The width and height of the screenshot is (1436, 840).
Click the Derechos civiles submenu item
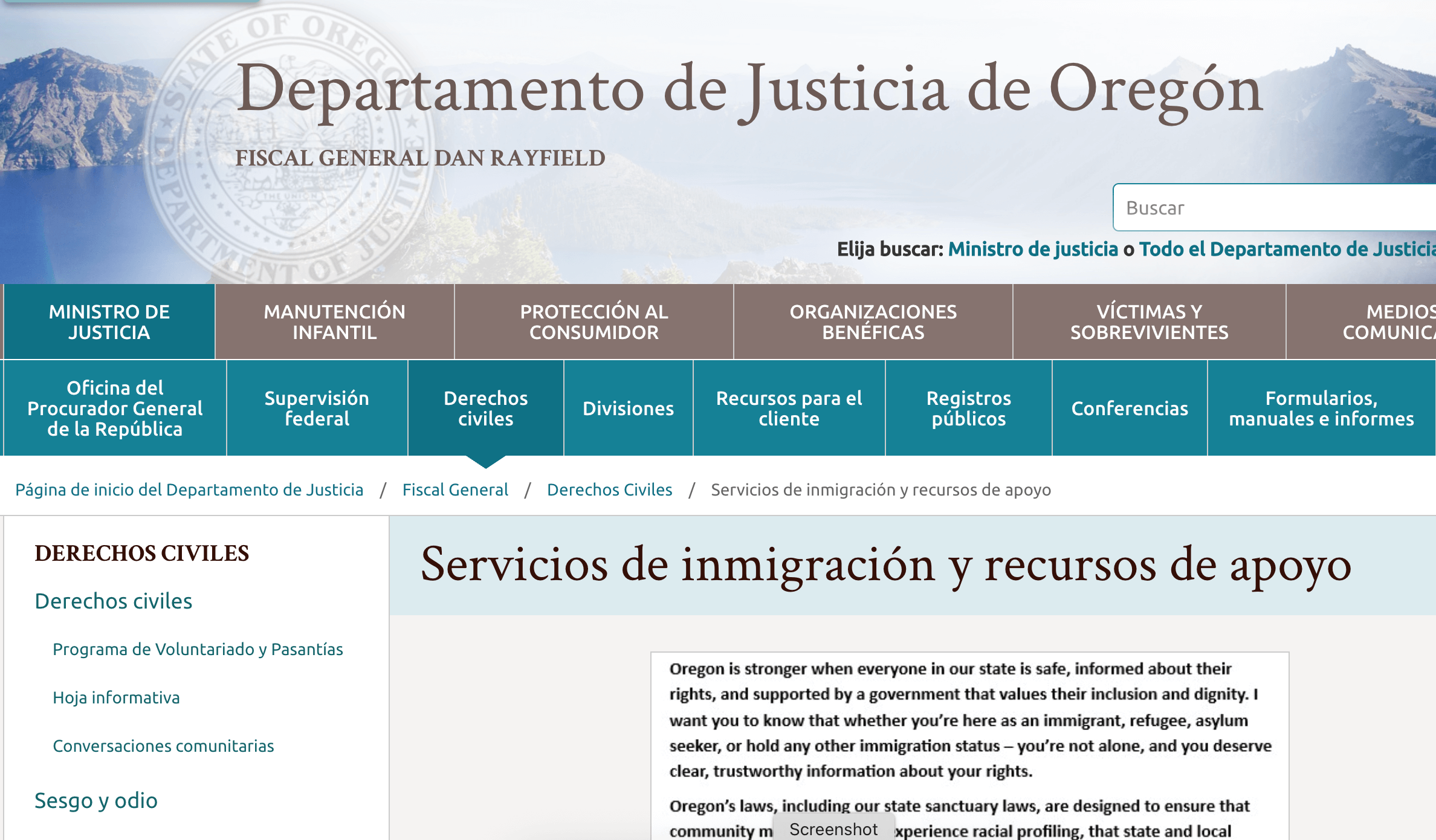click(485, 408)
